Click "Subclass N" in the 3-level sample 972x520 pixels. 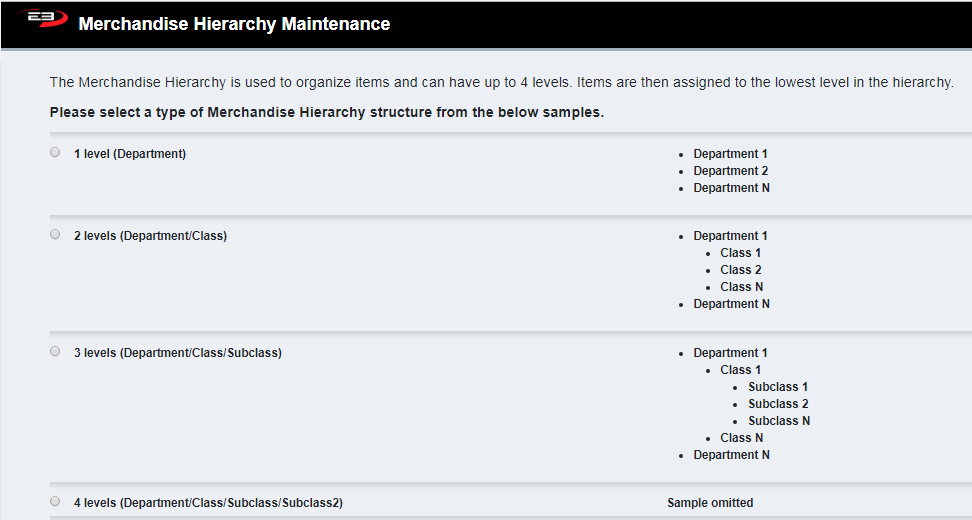(779, 421)
